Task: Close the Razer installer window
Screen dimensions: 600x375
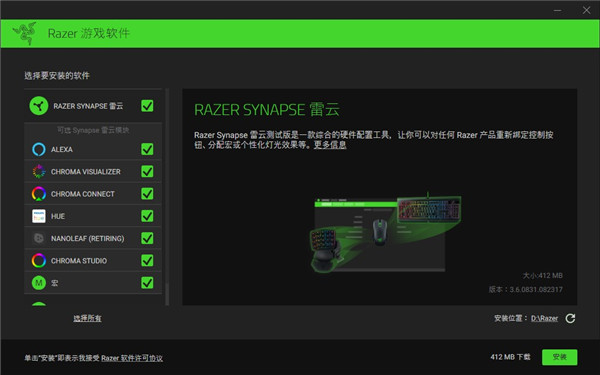Action: click(586, 10)
